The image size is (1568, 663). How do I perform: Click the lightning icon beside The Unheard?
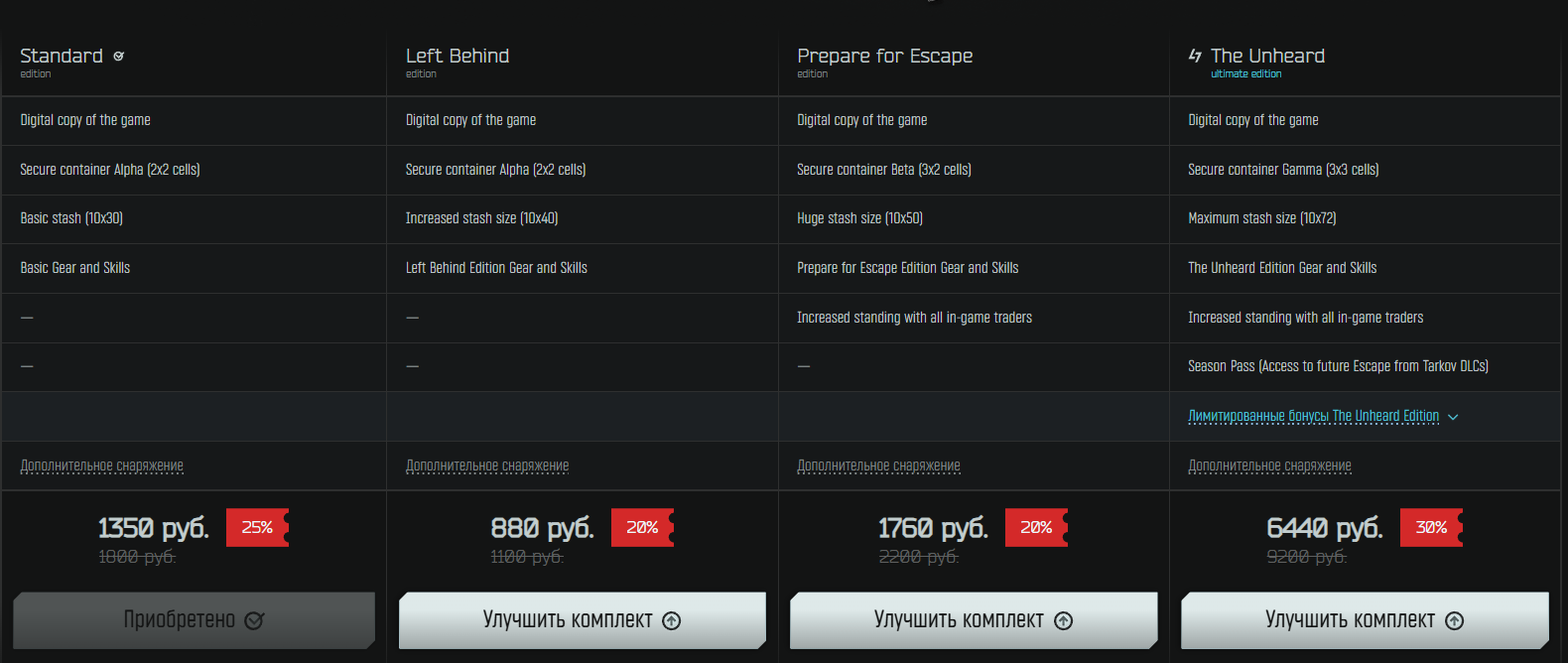[x=1195, y=56]
